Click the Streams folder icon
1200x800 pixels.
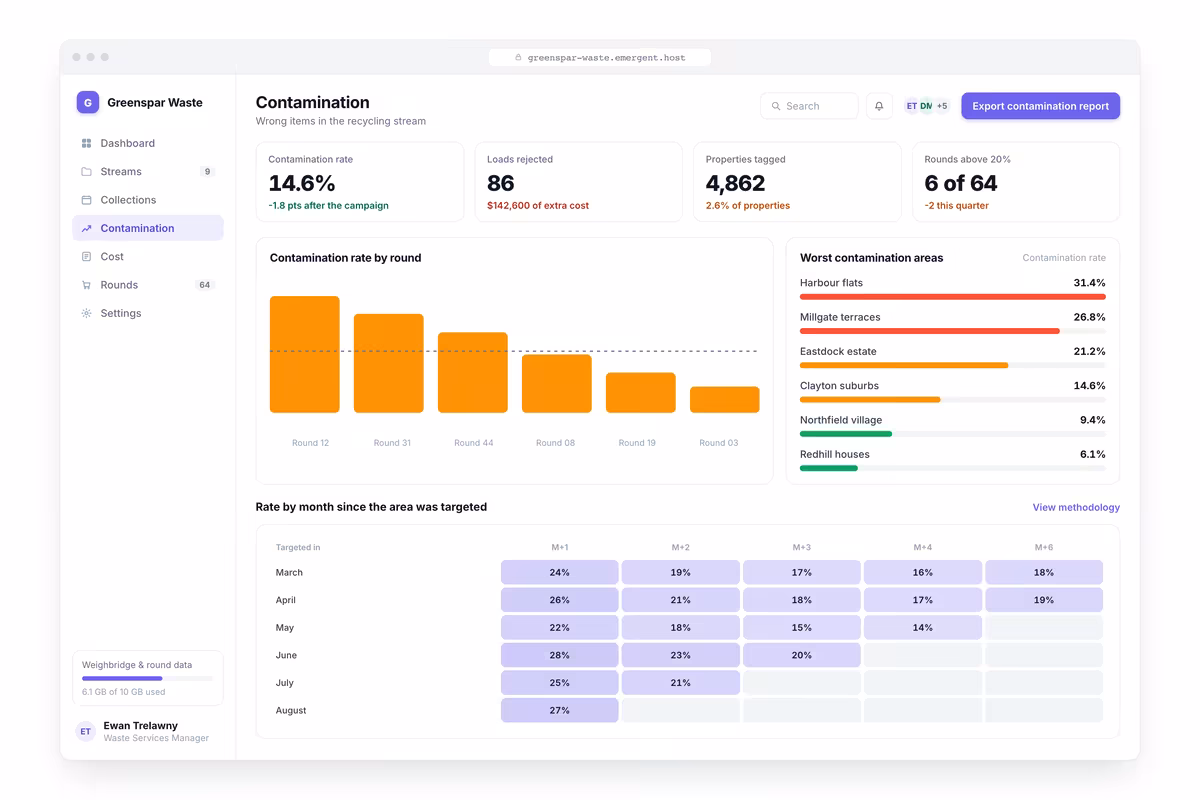pyautogui.click(x=86, y=172)
